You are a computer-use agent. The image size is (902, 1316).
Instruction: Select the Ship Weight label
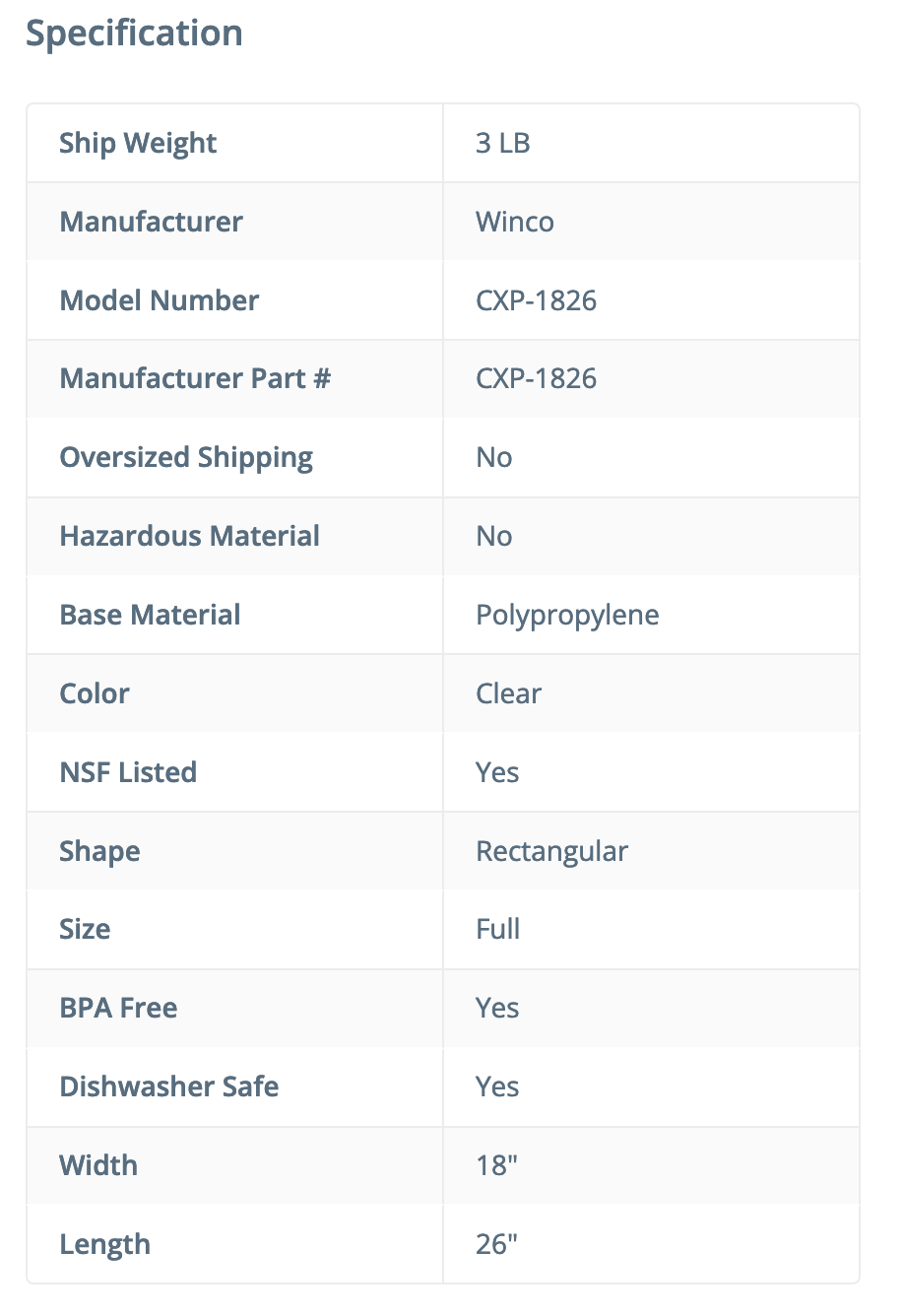[138, 143]
